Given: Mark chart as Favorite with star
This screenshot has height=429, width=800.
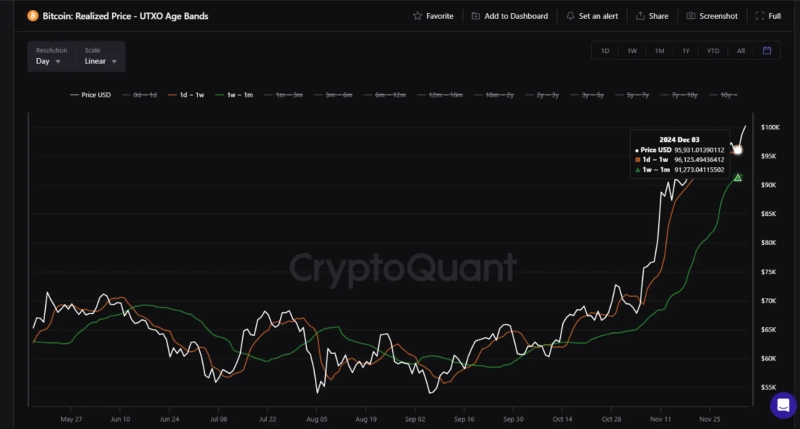Looking at the screenshot, I should (x=433, y=16).
